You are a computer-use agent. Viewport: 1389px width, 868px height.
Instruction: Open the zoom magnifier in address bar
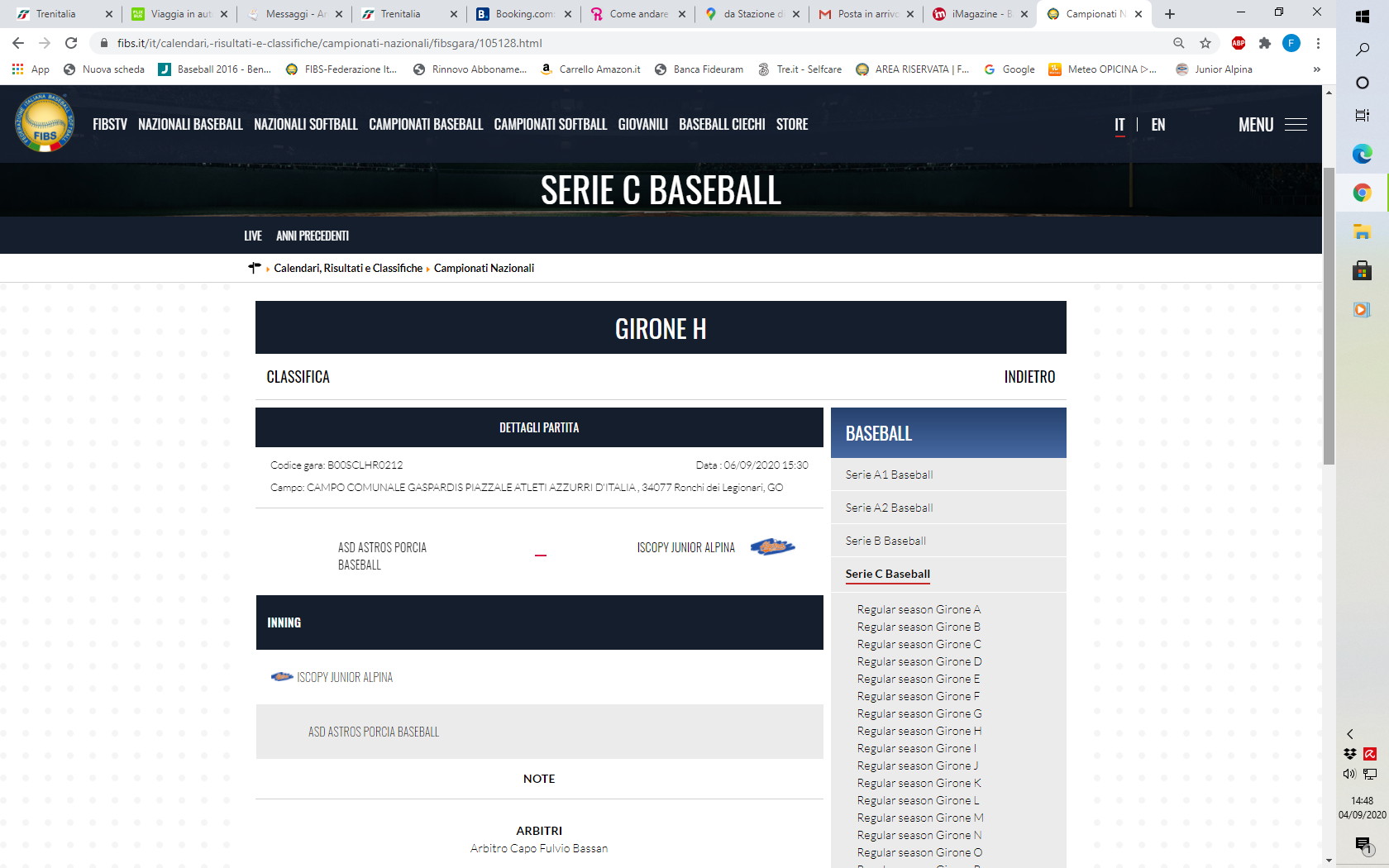tap(1179, 43)
